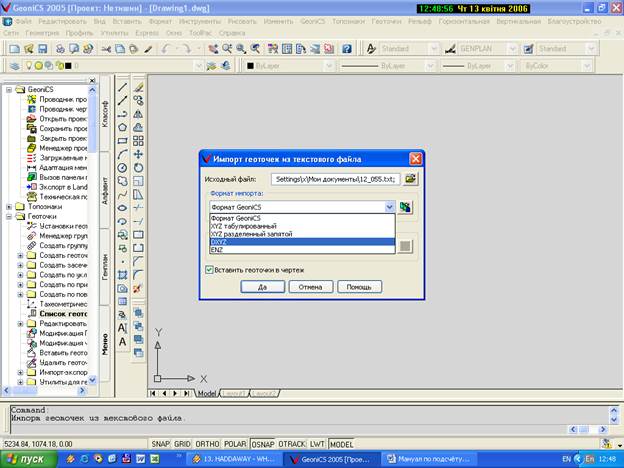Switch to the Генплан side tab
The width and height of the screenshot is (624, 468).
click(105, 267)
